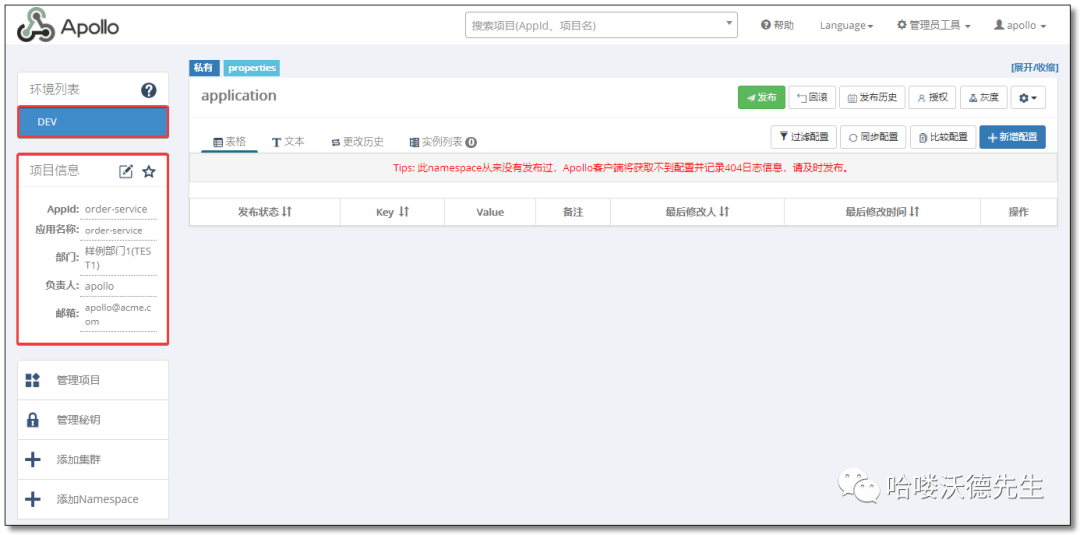The image size is (1080, 535).
Task: Switch to the 更改历史 tab
Action: [357, 142]
